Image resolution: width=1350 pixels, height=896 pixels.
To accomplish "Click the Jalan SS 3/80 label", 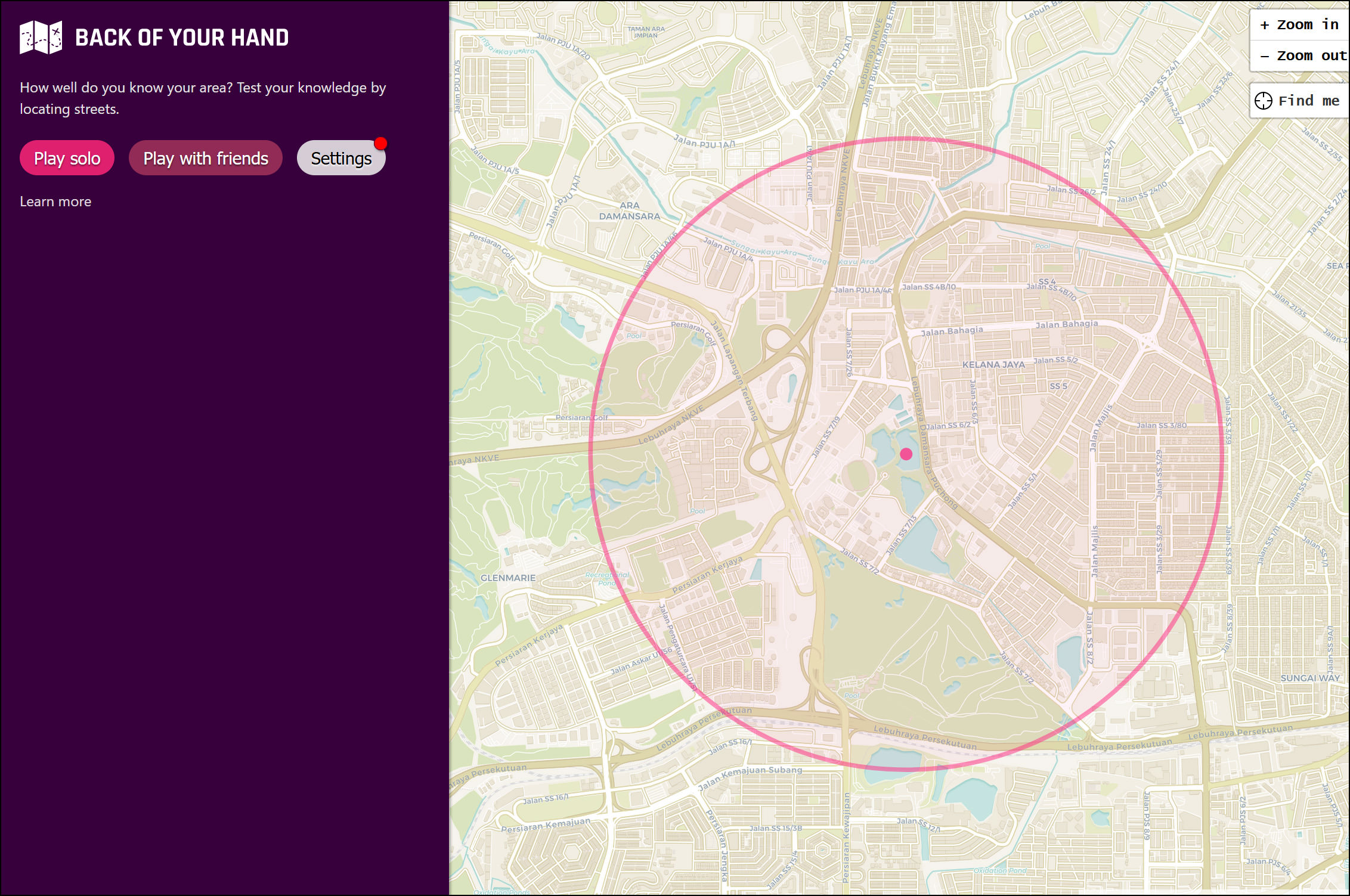I will [1162, 426].
